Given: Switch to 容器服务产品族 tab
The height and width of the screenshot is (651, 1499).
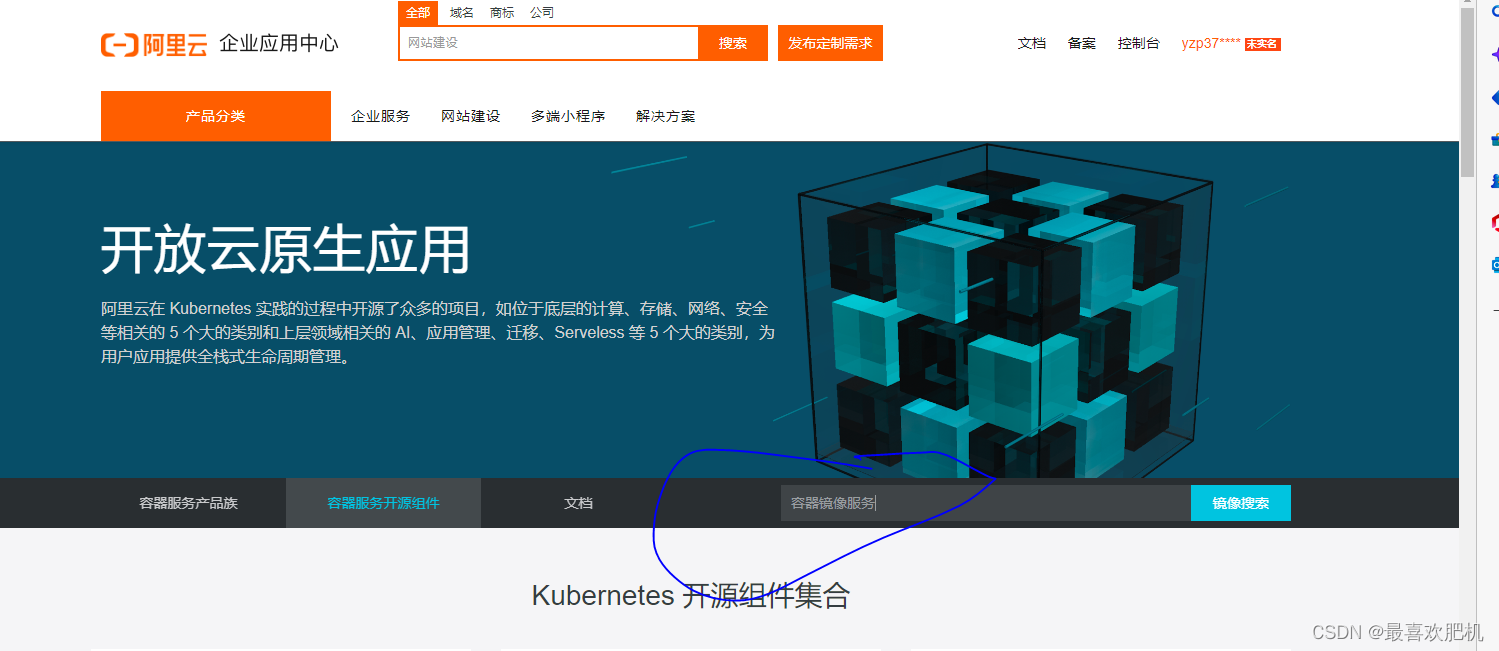Looking at the screenshot, I should pos(189,503).
